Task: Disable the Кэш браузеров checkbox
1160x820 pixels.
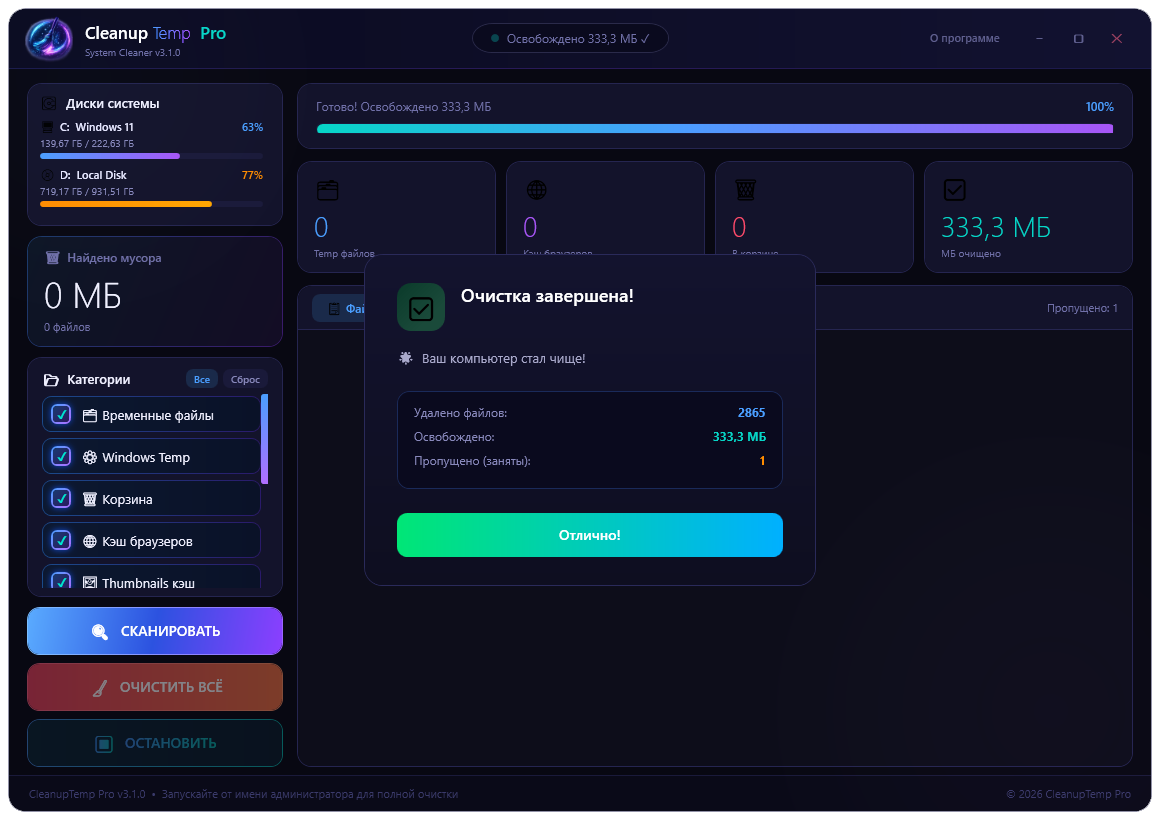Action: click(x=61, y=541)
